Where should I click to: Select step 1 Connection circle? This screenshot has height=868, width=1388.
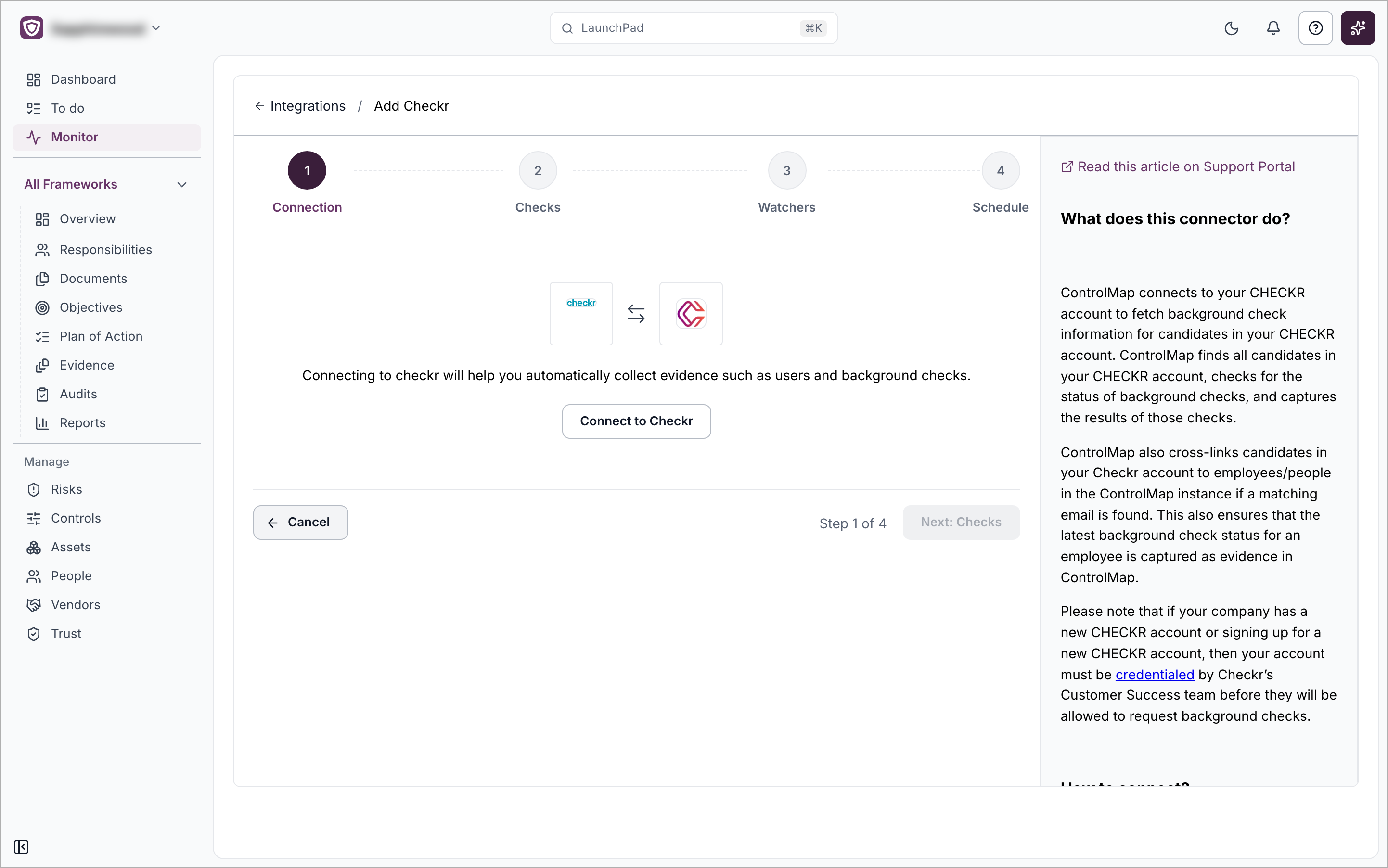(307, 170)
